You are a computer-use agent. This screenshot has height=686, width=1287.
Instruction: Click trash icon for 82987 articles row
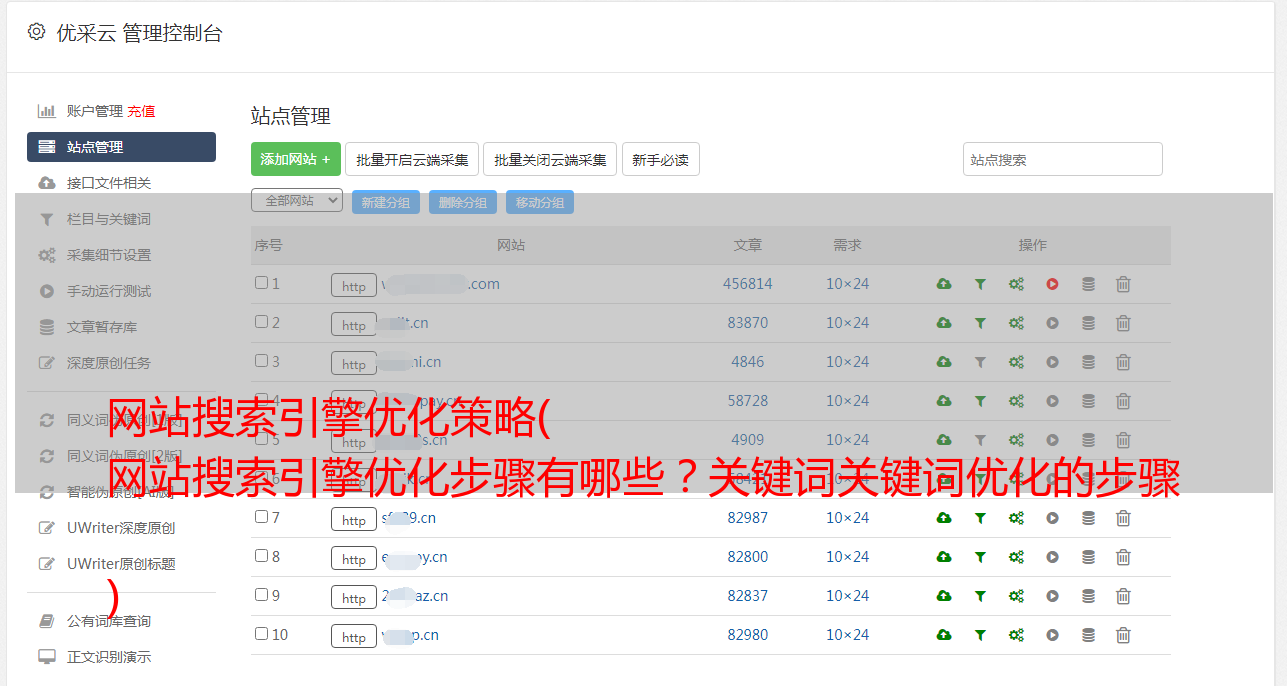pos(1123,518)
